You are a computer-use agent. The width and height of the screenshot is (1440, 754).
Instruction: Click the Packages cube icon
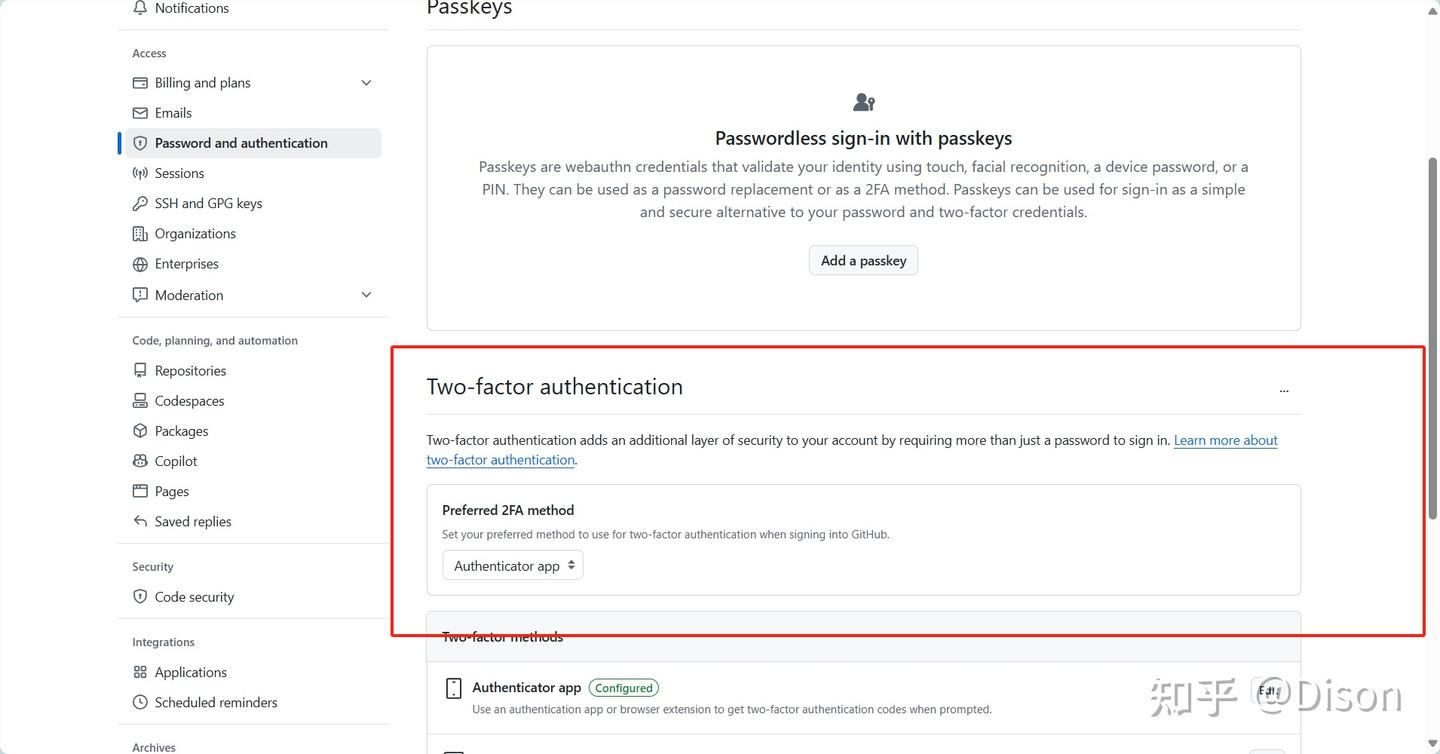point(140,431)
